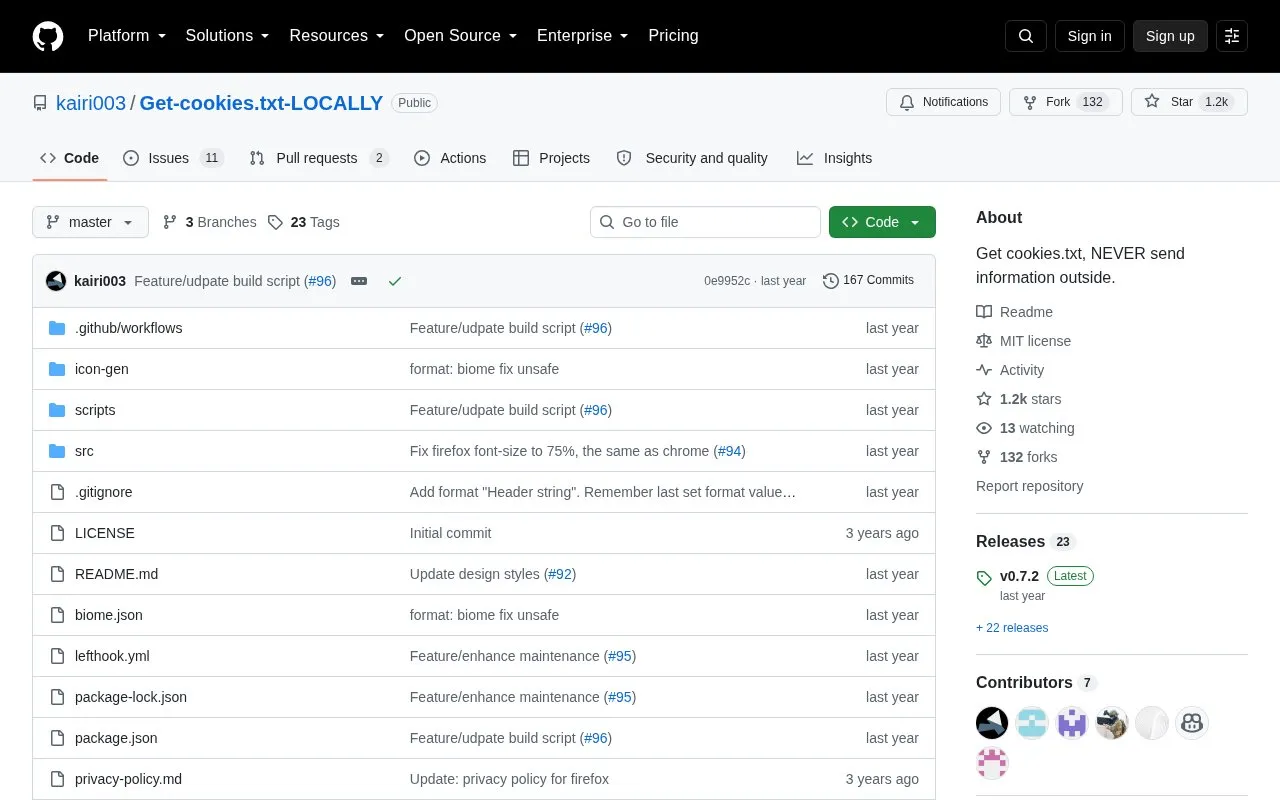Click the icon-gen folder icon

point(57,369)
